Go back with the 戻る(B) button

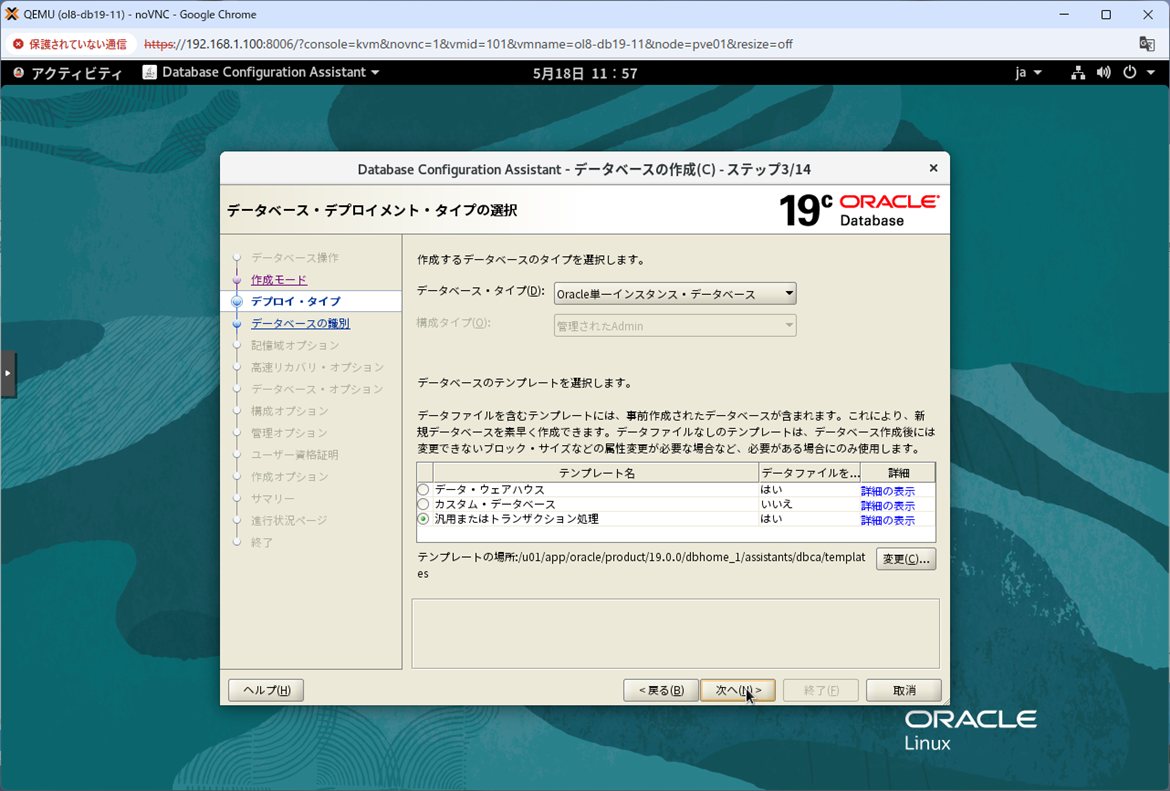click(661, 690)
